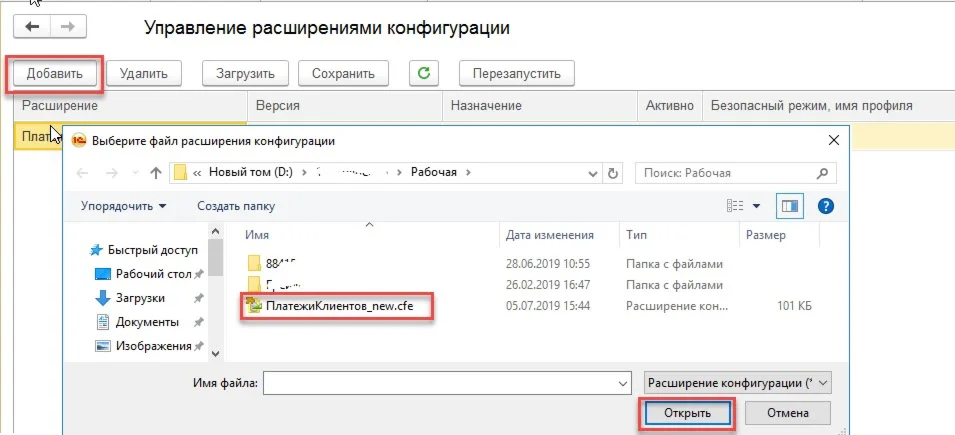
Task: Refresh the folder via address bar icon
Action: point(613,173)
